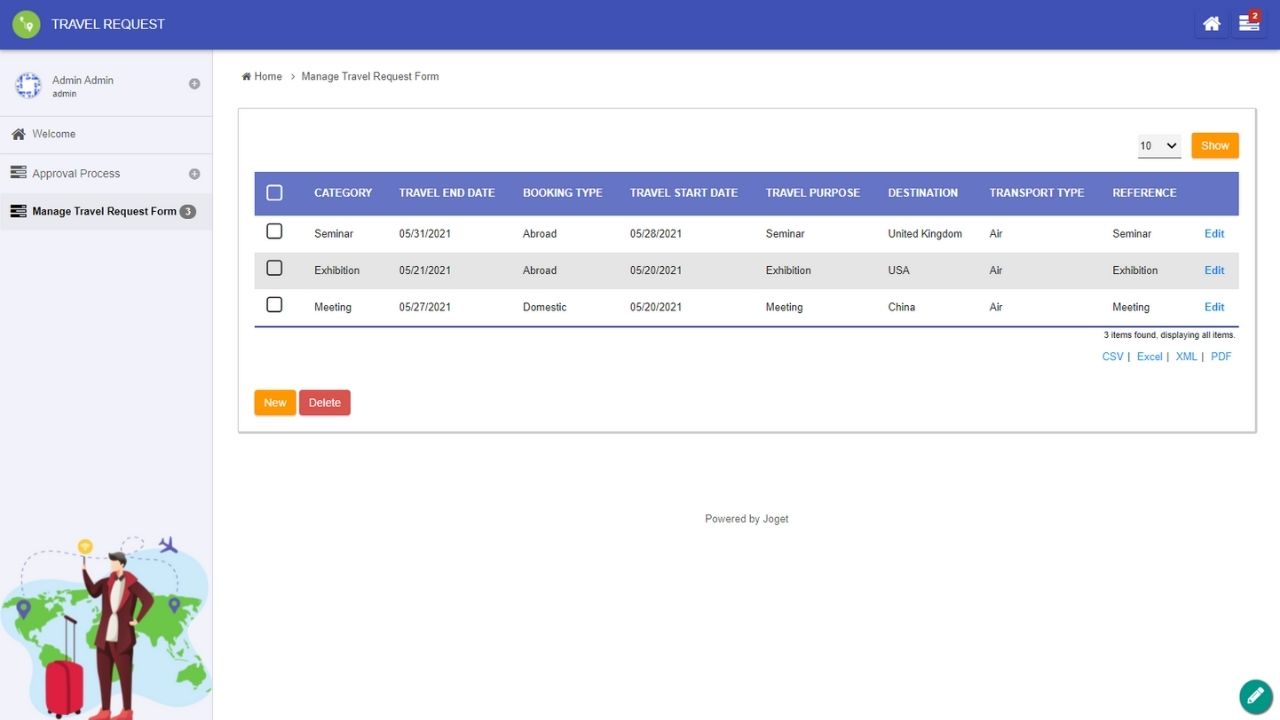Sort by Travel End Date column header

(x=446, y=193)
